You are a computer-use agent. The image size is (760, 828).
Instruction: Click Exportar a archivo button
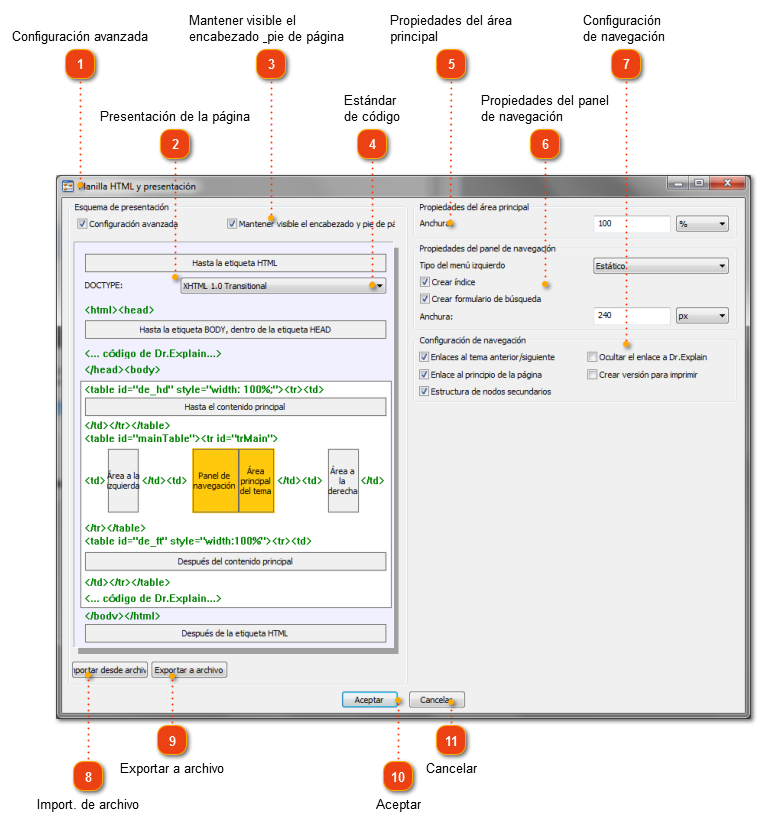(189, 670)
